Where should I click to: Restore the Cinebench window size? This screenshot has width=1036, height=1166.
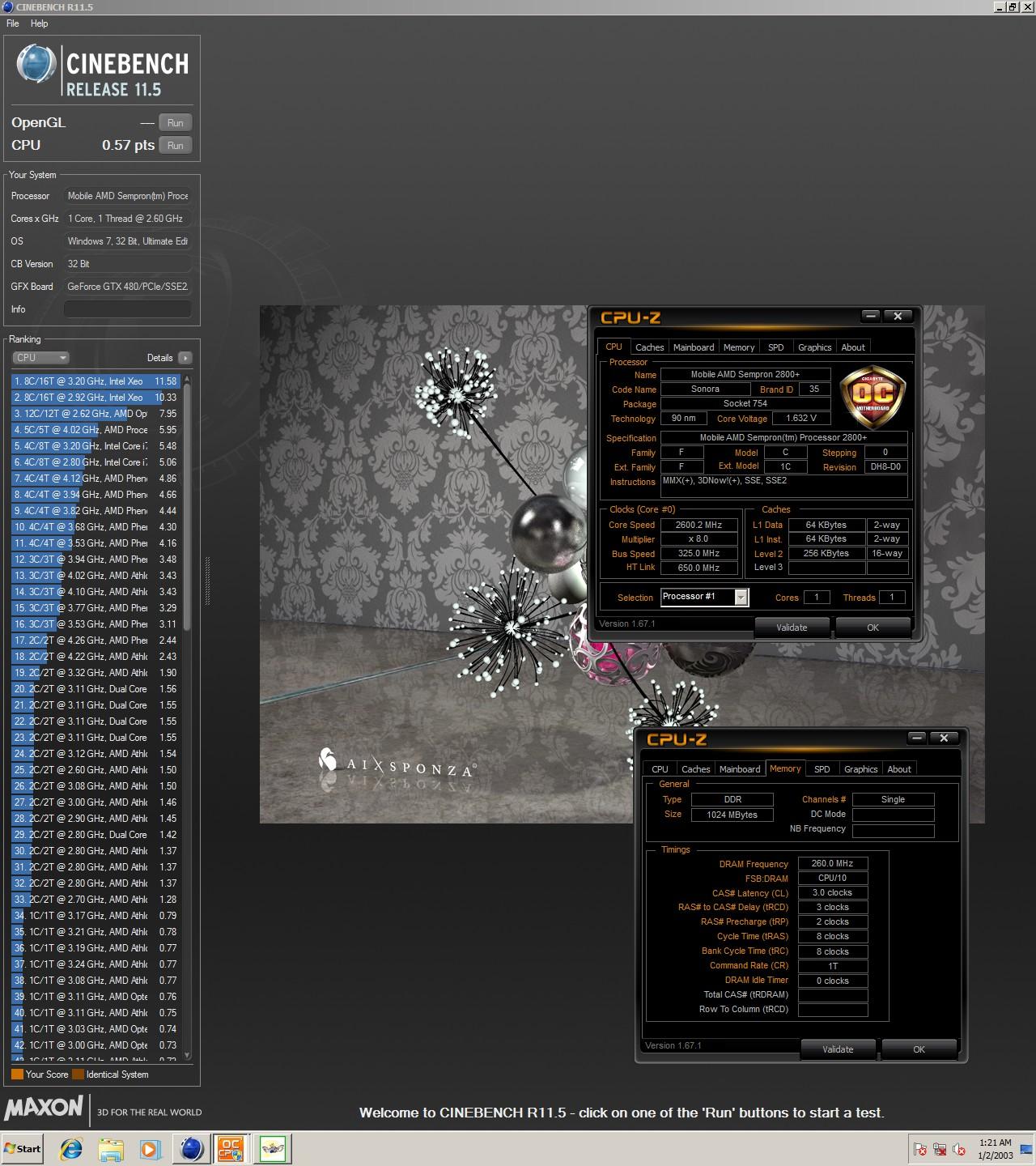pos(1013,7)
